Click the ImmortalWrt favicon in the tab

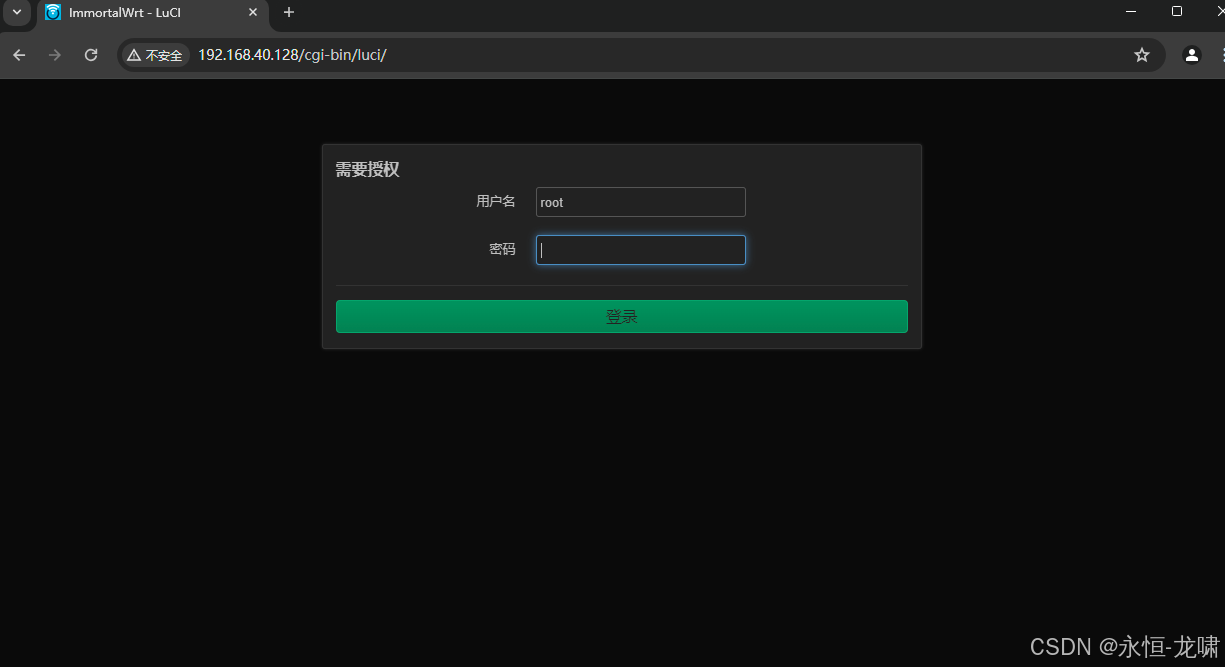(53, 13)
